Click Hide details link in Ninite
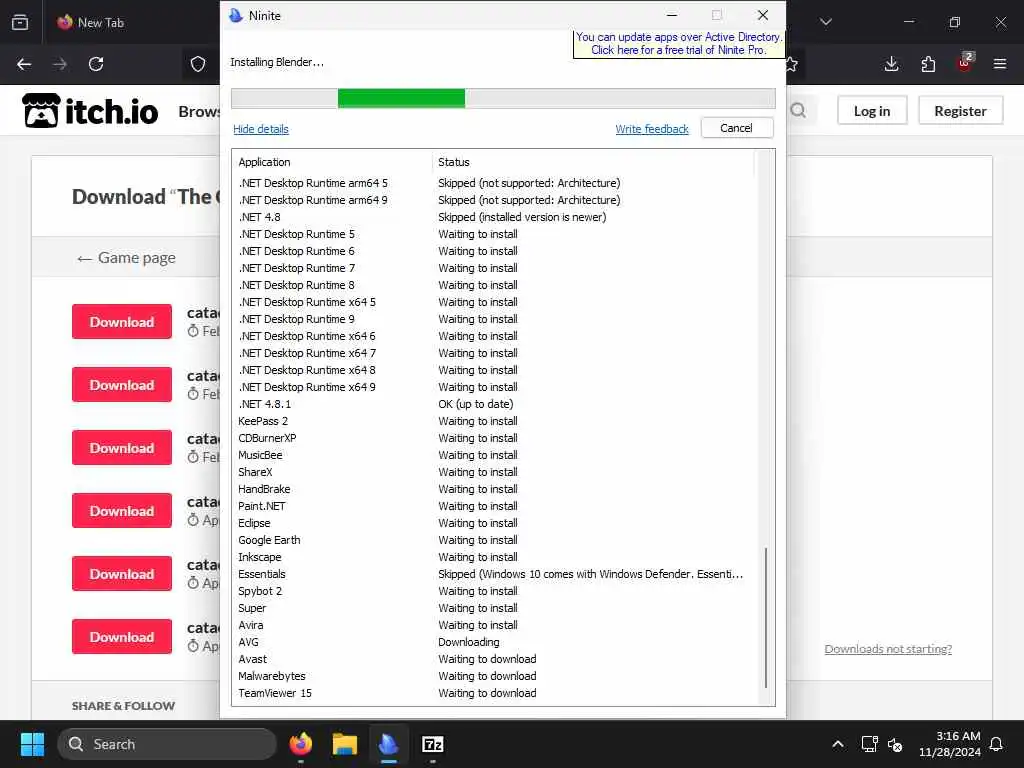Viewport: 1024px width, 768px height. [261, 129]
